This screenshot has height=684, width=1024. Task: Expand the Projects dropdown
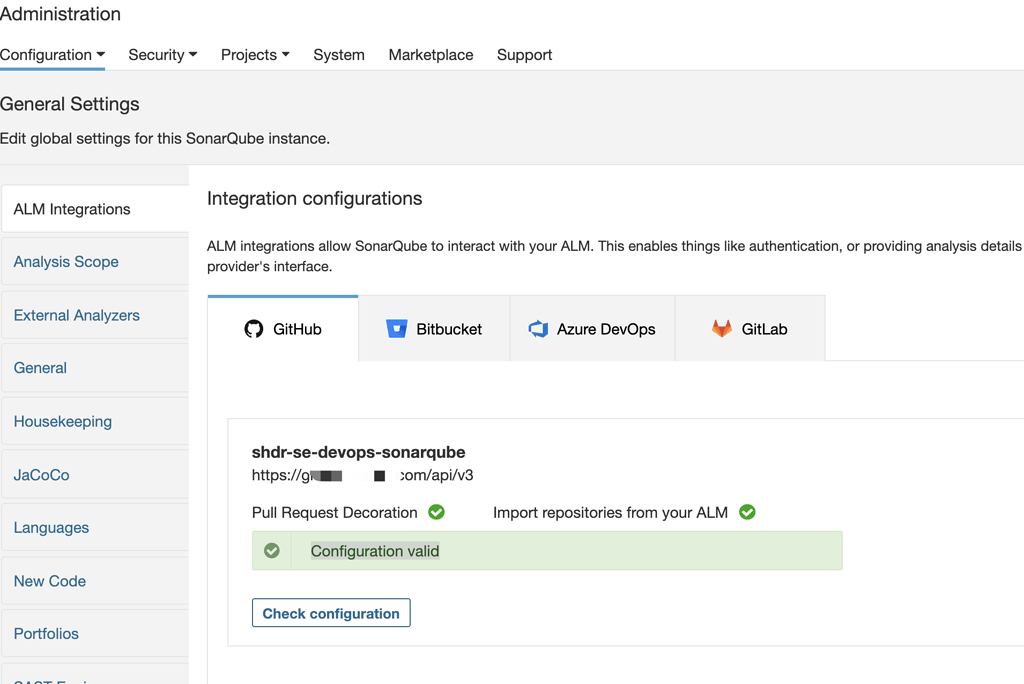pos(255,55)
